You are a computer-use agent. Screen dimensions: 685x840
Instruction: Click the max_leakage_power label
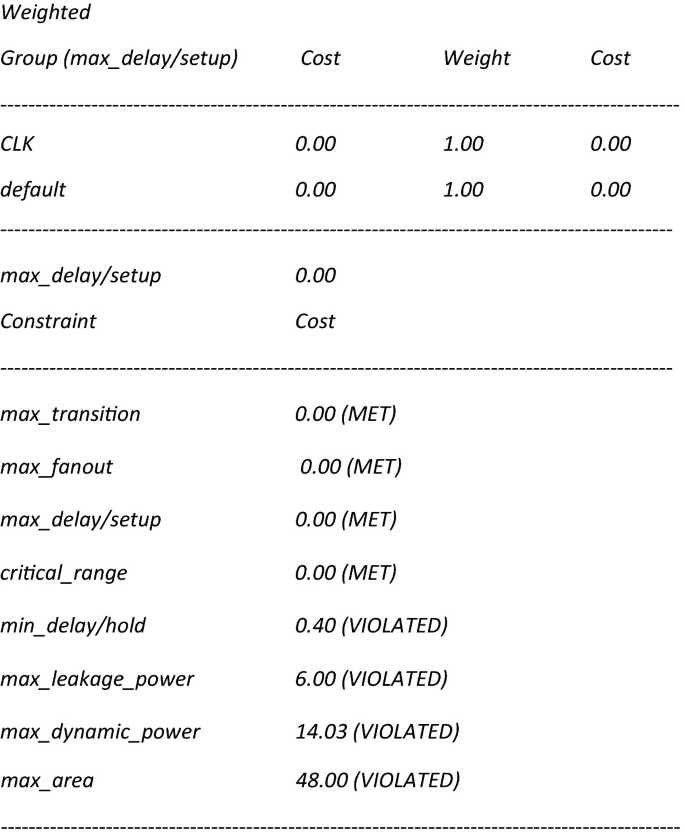click(x=97, y=679)
